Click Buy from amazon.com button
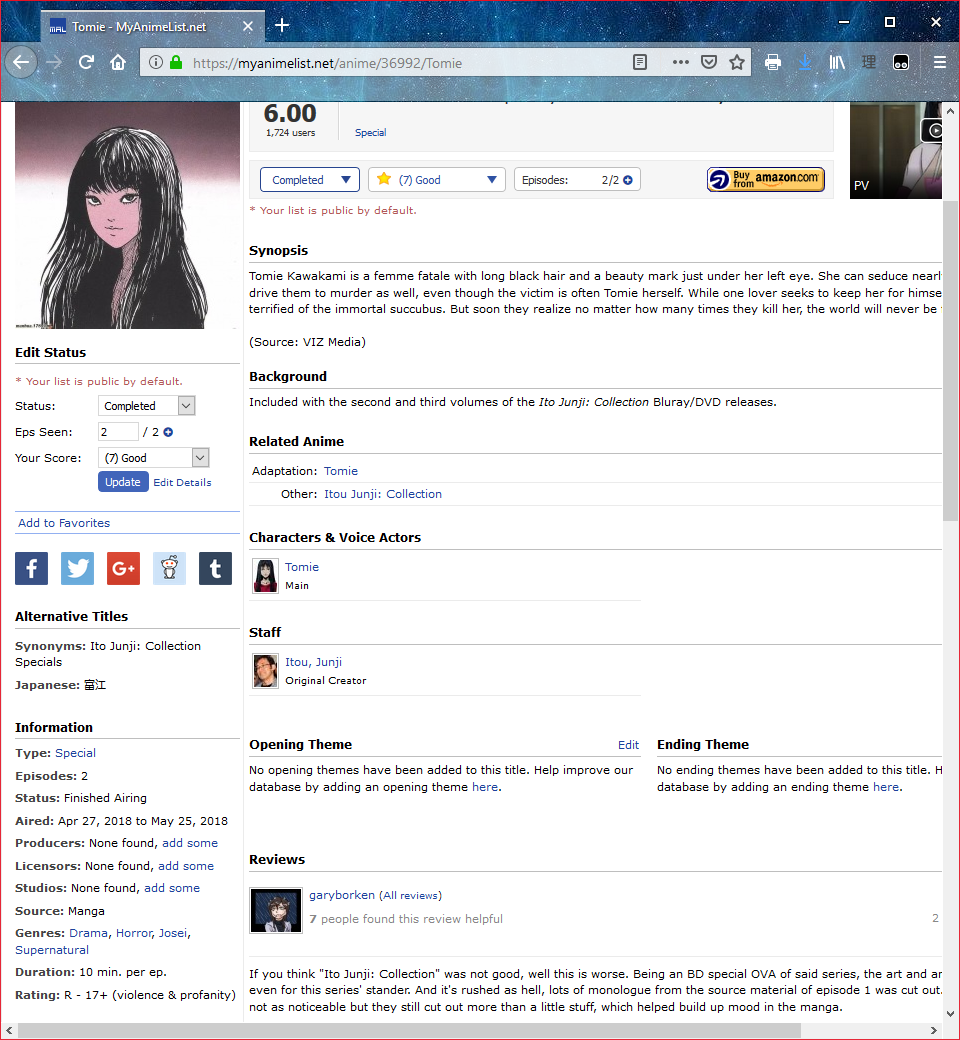This screenshot has width=960, height=1040. point(766,180)
